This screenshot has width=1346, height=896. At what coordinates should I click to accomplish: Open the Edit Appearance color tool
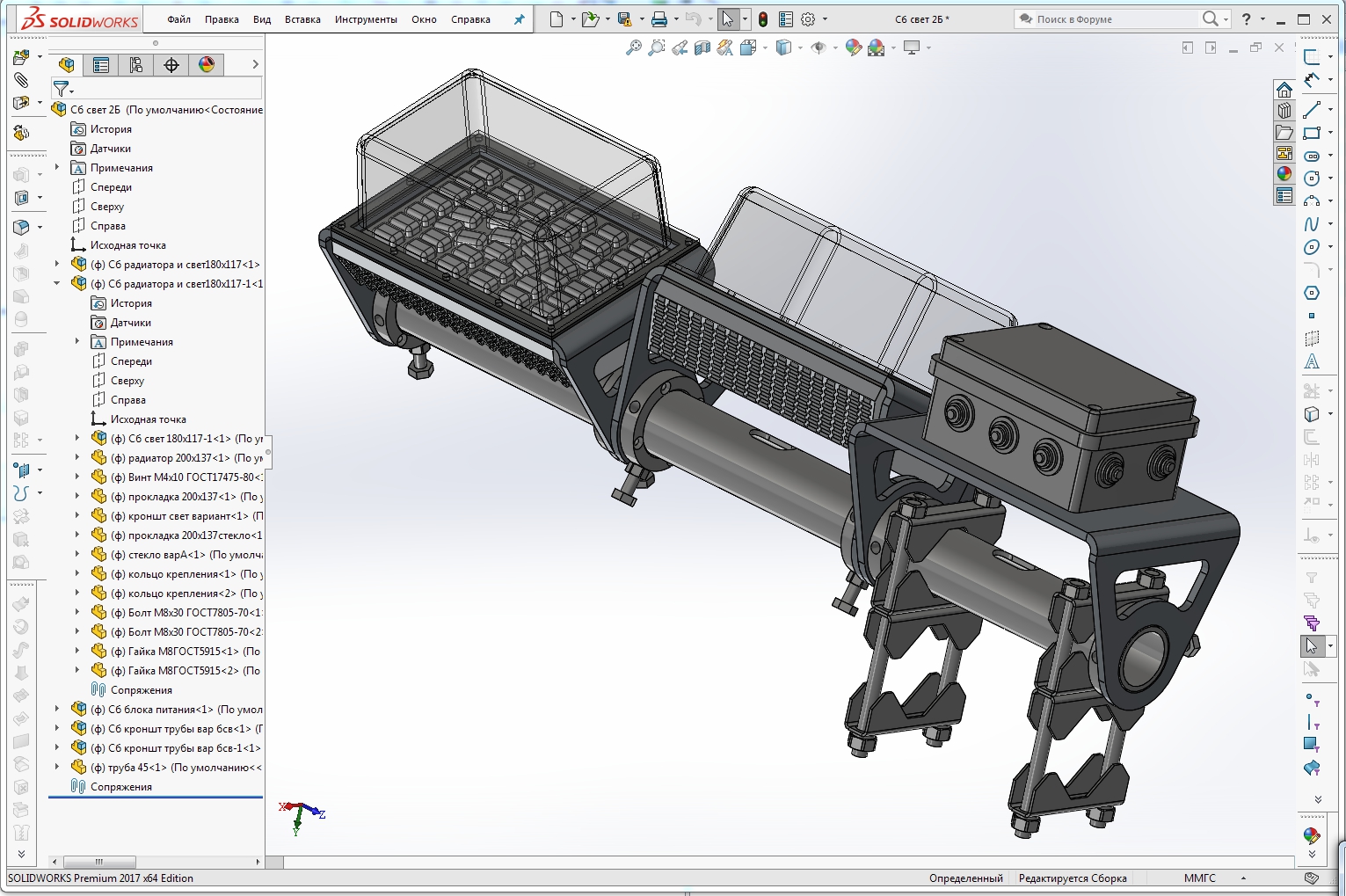853,48
